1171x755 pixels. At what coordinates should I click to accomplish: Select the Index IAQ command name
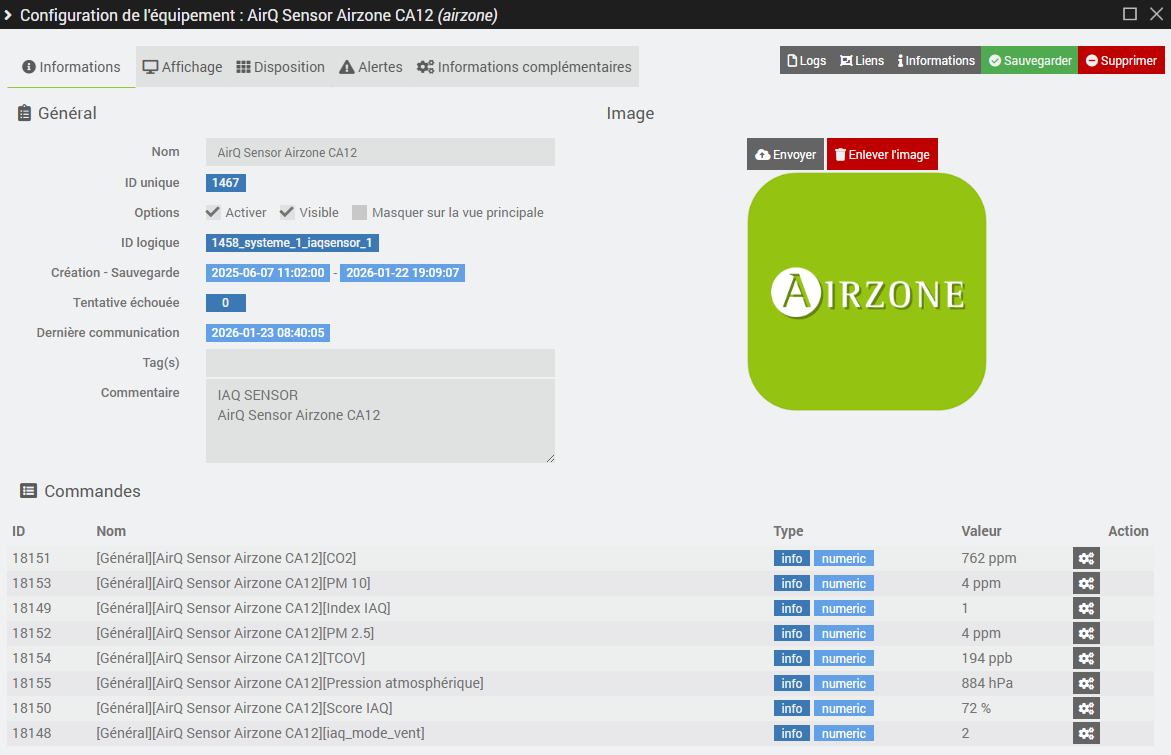(243, 609)
